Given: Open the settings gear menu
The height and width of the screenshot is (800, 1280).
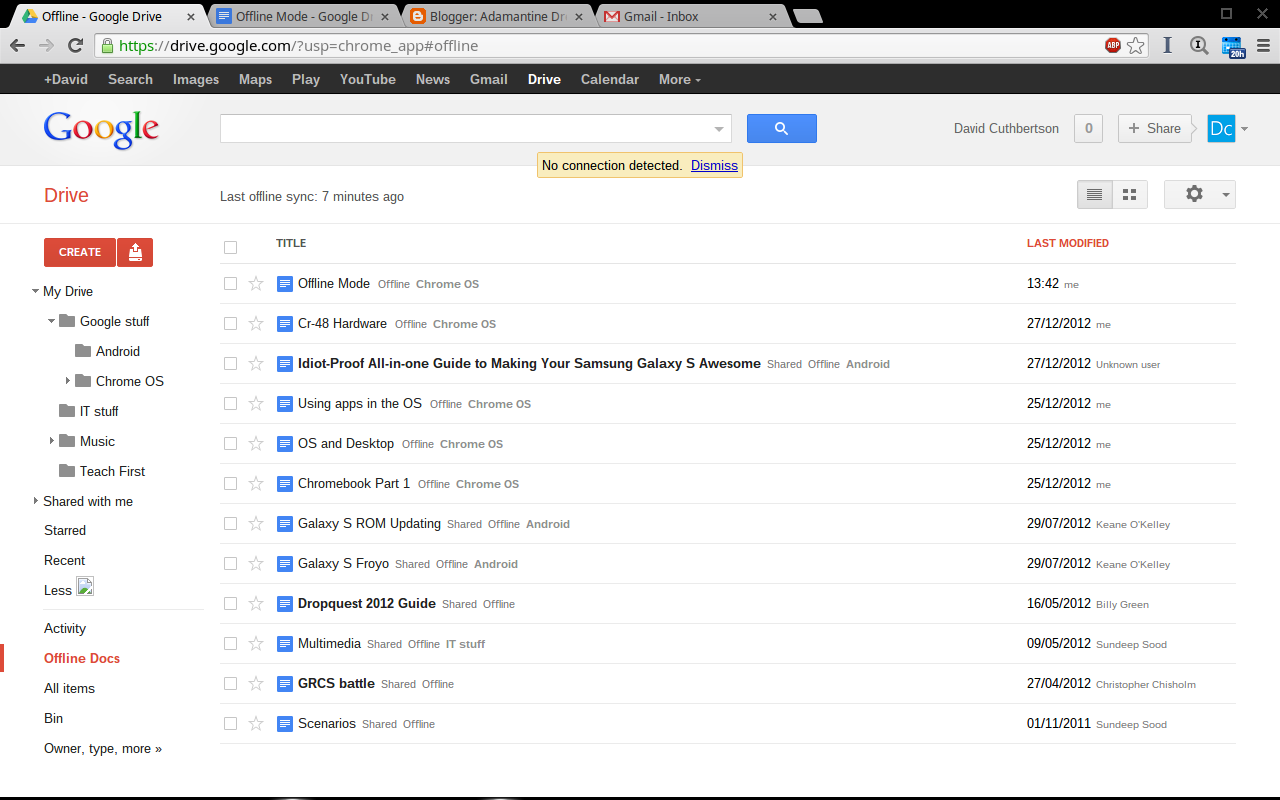Looking at the screenshot, I should 1200,195.
